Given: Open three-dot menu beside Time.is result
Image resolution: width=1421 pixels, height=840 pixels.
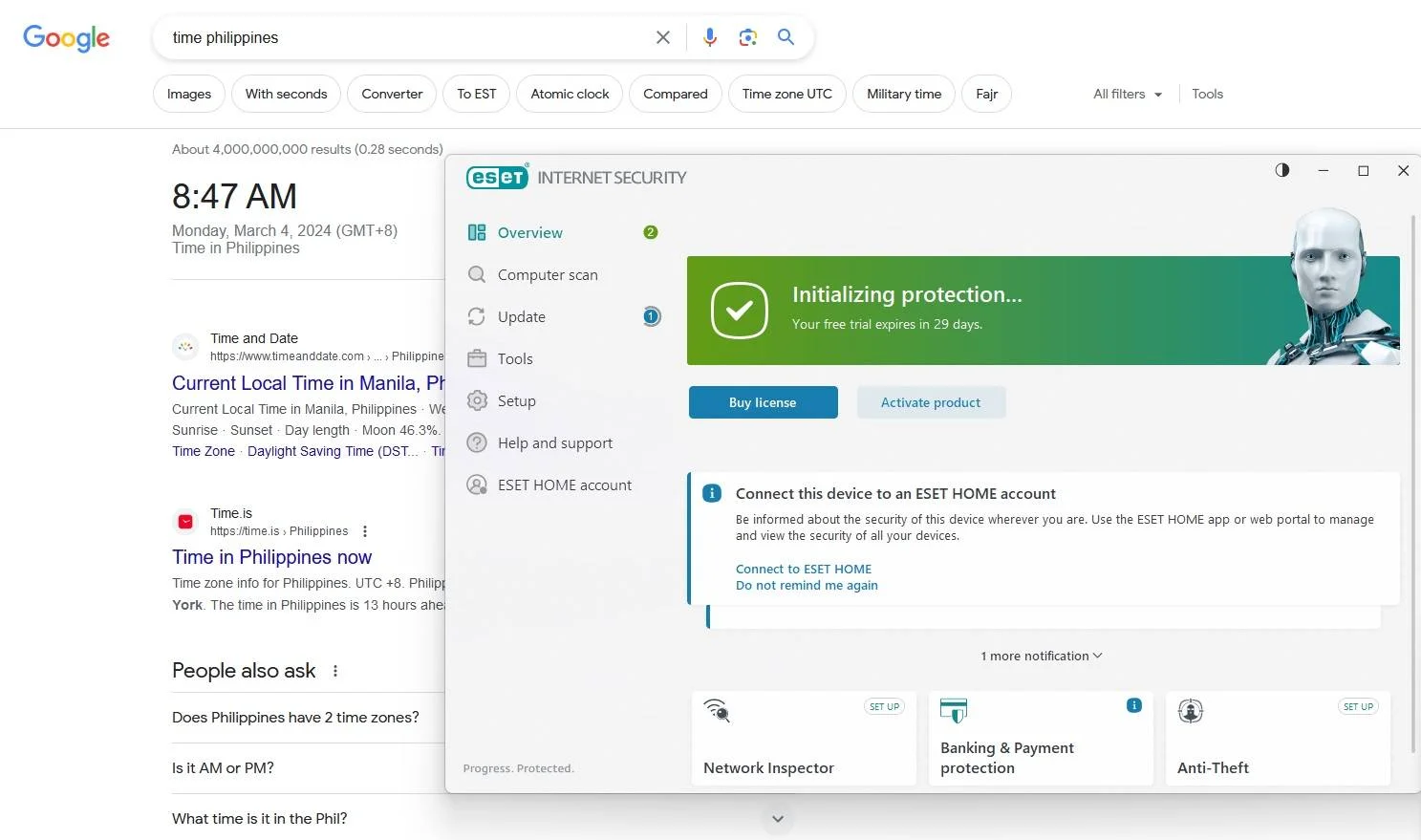Looking at the screenshot, I should (x=365, y=531).
